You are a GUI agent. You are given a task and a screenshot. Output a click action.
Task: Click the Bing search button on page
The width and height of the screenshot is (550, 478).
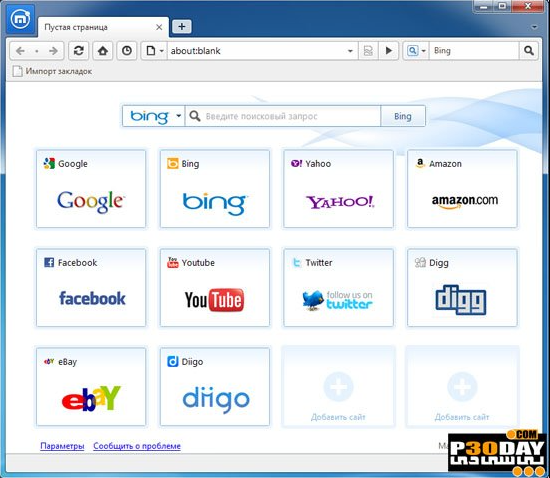tap(403, 116)
